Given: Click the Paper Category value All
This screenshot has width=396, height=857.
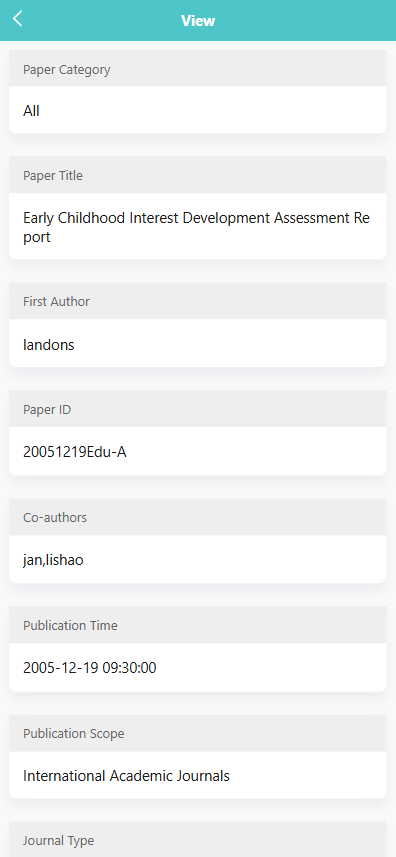Looking at the screenshot, I should pyautogui.click(x=31, y=111).
